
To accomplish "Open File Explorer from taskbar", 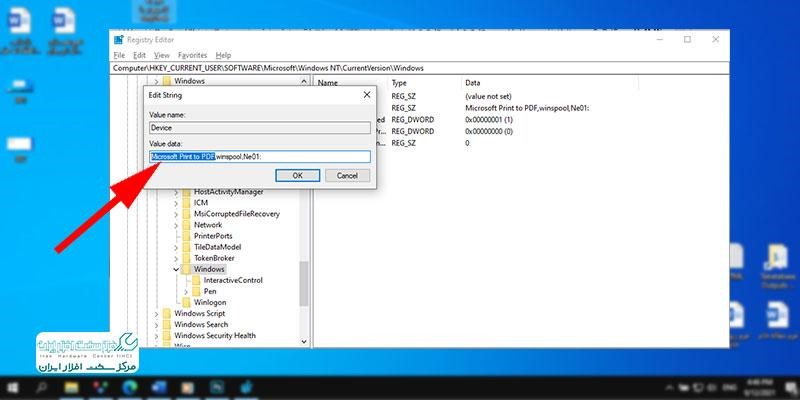I will (71, 389).
